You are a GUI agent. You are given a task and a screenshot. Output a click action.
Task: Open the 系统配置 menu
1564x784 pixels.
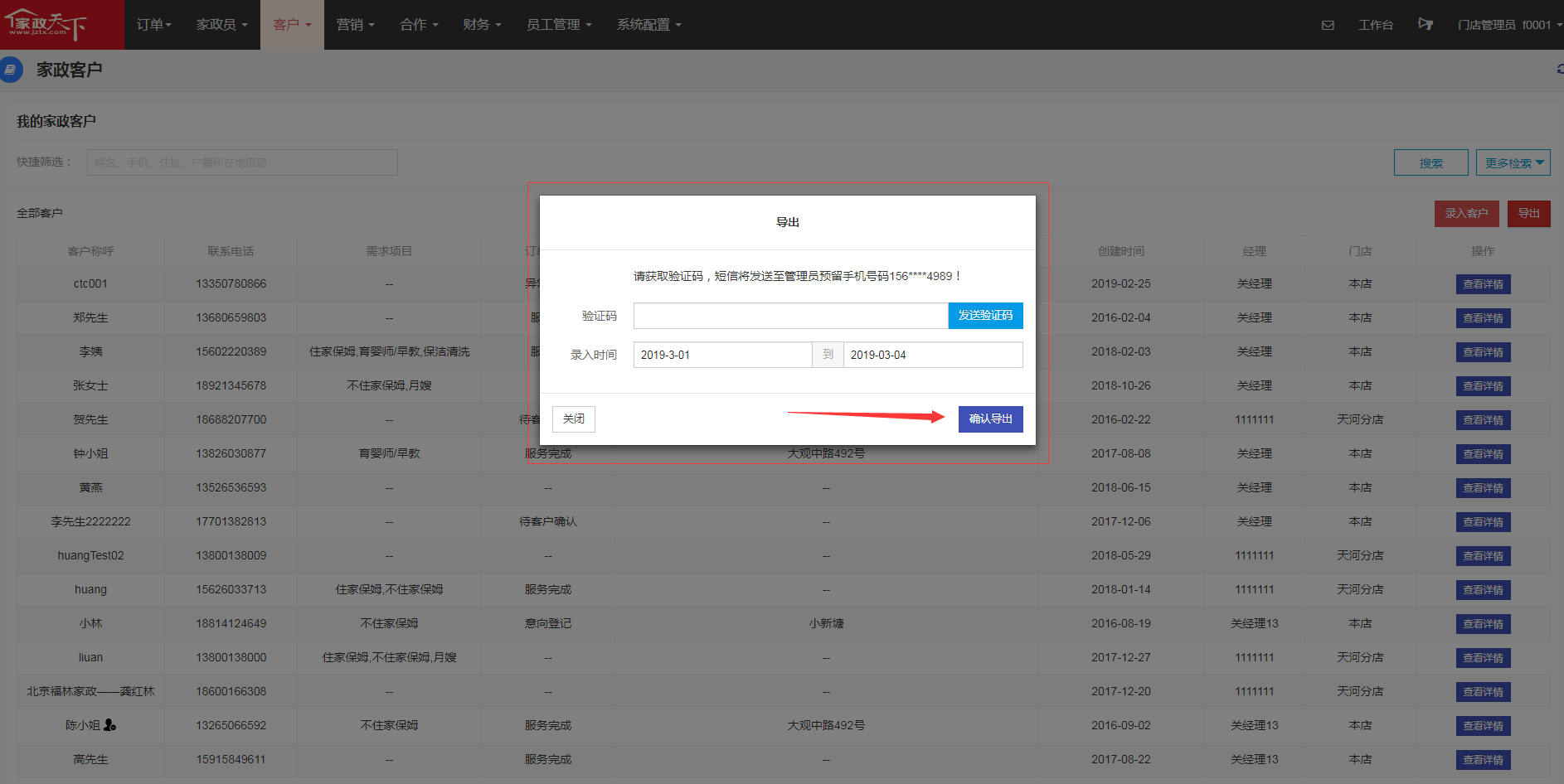click(648, 25)
